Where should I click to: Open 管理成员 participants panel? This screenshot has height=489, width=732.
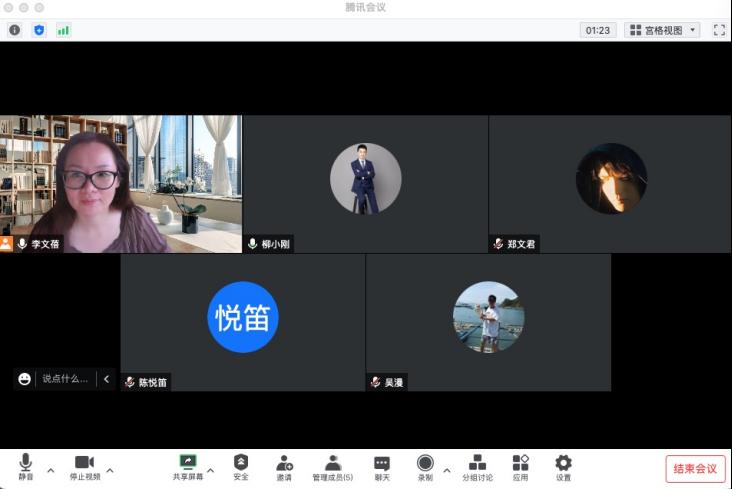(332, 467)
